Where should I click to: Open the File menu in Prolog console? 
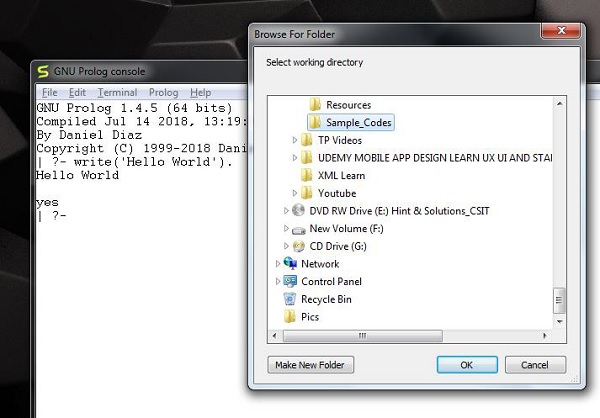coord(49,93)
